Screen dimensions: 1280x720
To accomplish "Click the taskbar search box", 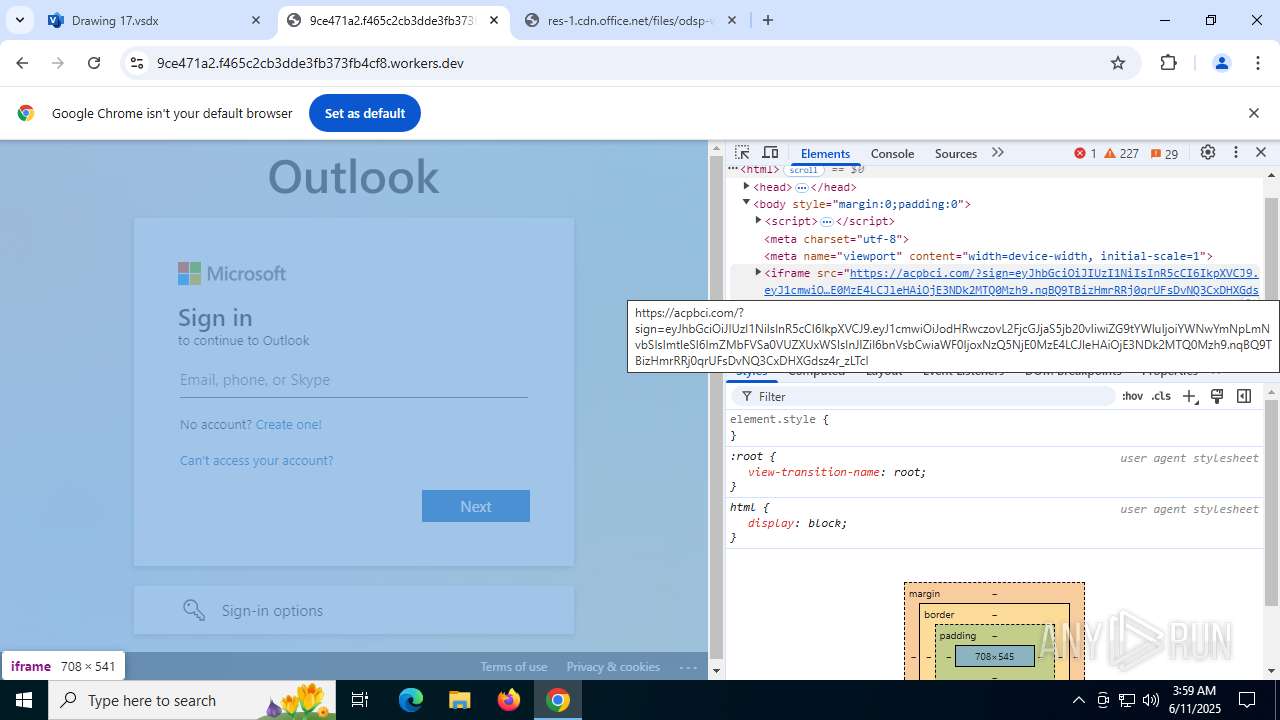I will click(x=194, y=700).
